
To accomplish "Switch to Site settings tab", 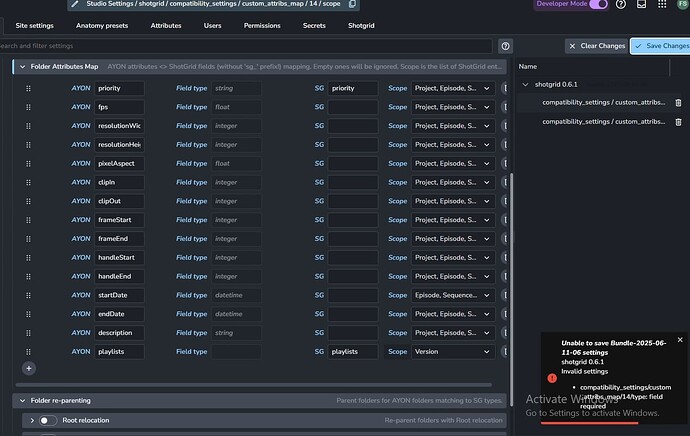I will point(34,26).
